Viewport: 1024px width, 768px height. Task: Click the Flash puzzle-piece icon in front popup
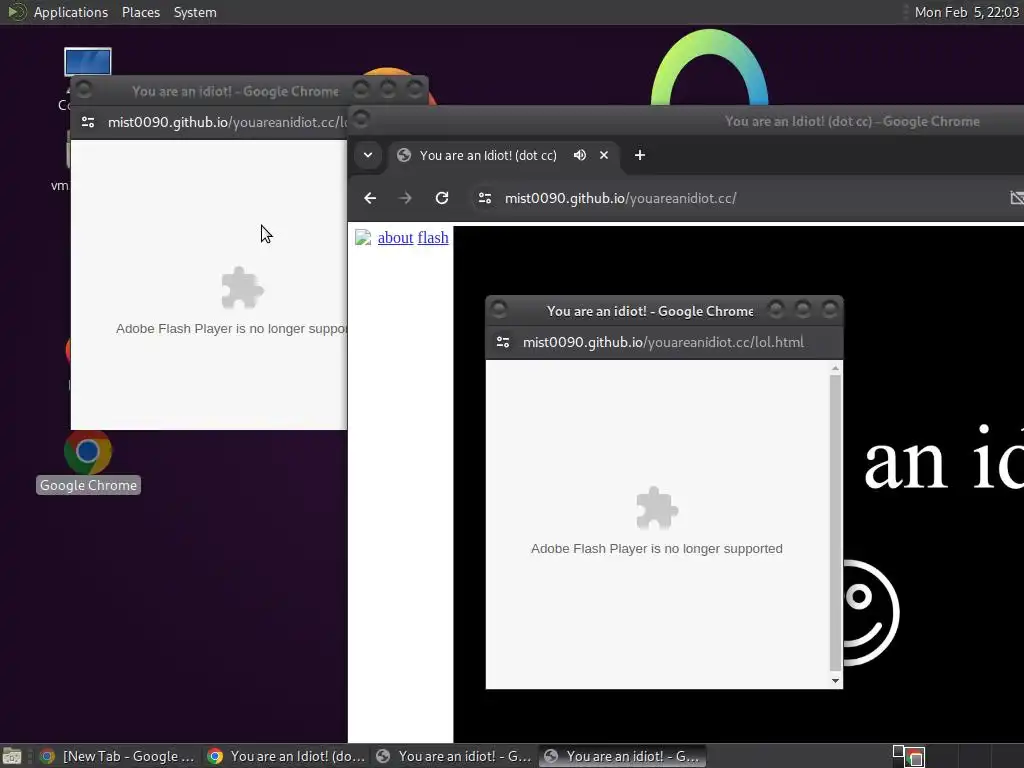(656, 508)
